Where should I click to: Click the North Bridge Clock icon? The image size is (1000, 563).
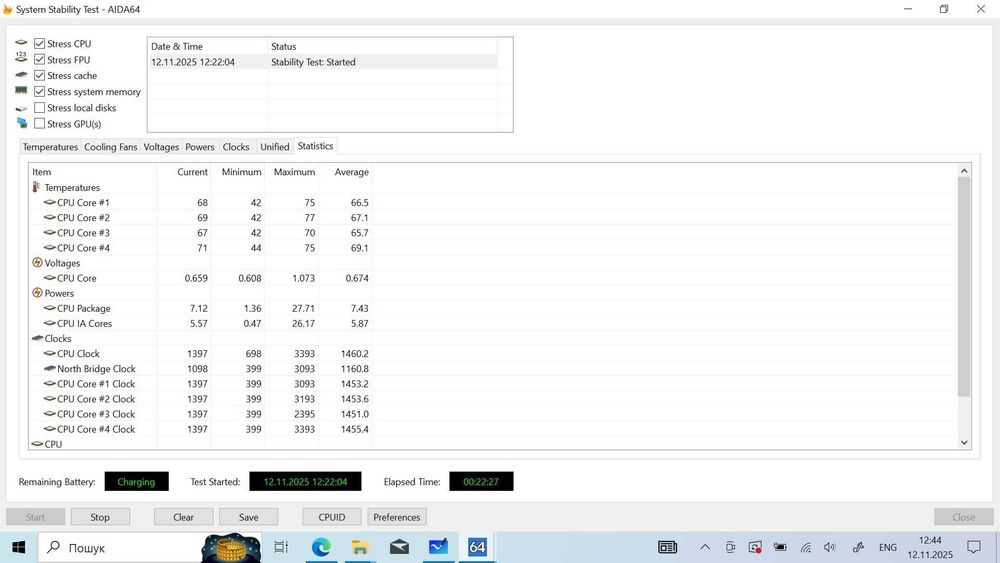[x=50, y=368]
